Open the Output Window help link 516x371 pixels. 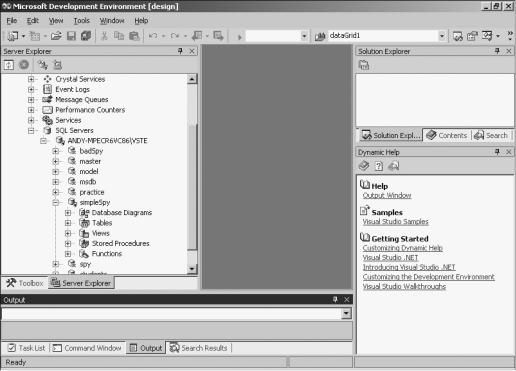pyautogui.click(x=387, y=195)
